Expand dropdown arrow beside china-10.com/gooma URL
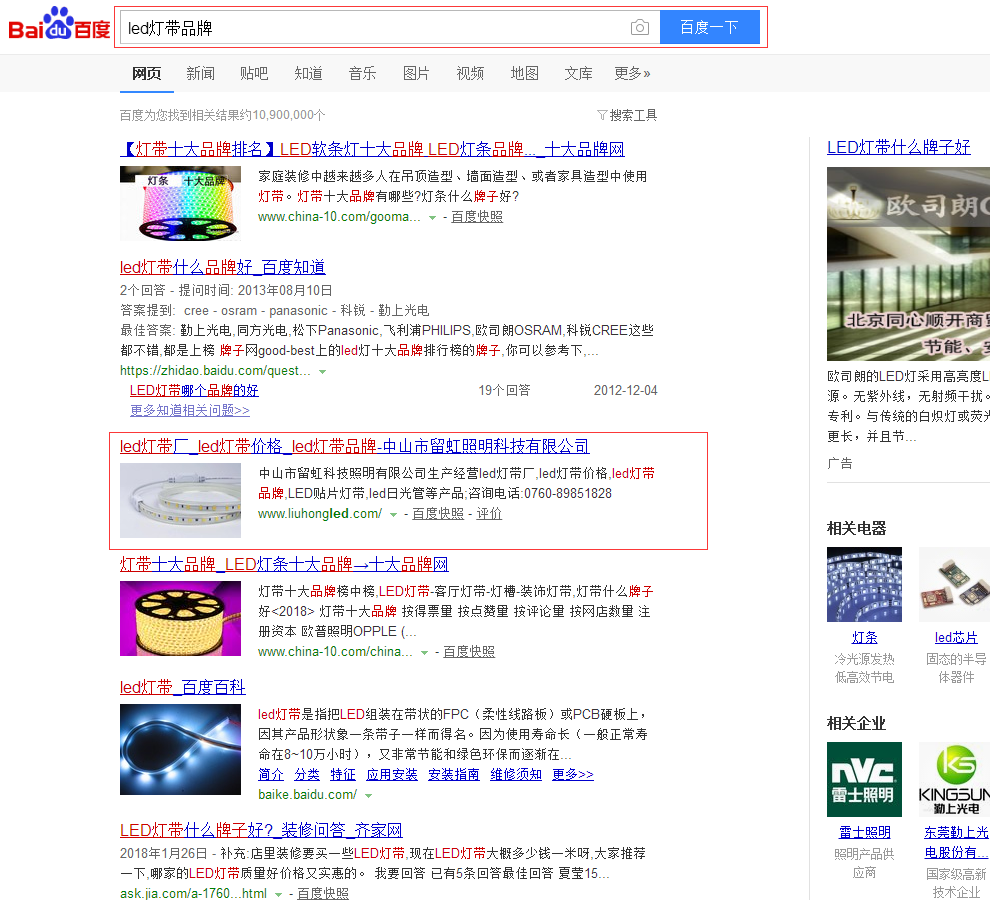Screen dimensions: 990x900 (x=432, y=217)
